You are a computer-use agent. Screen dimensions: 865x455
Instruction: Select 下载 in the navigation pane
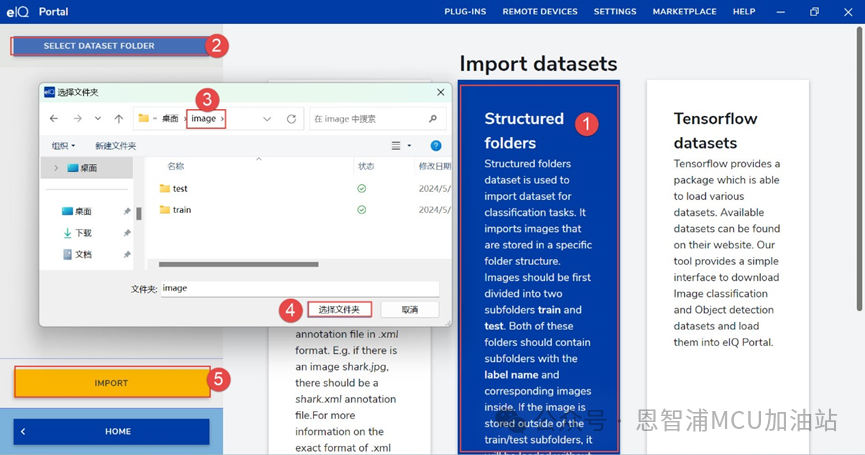(77, 233)
